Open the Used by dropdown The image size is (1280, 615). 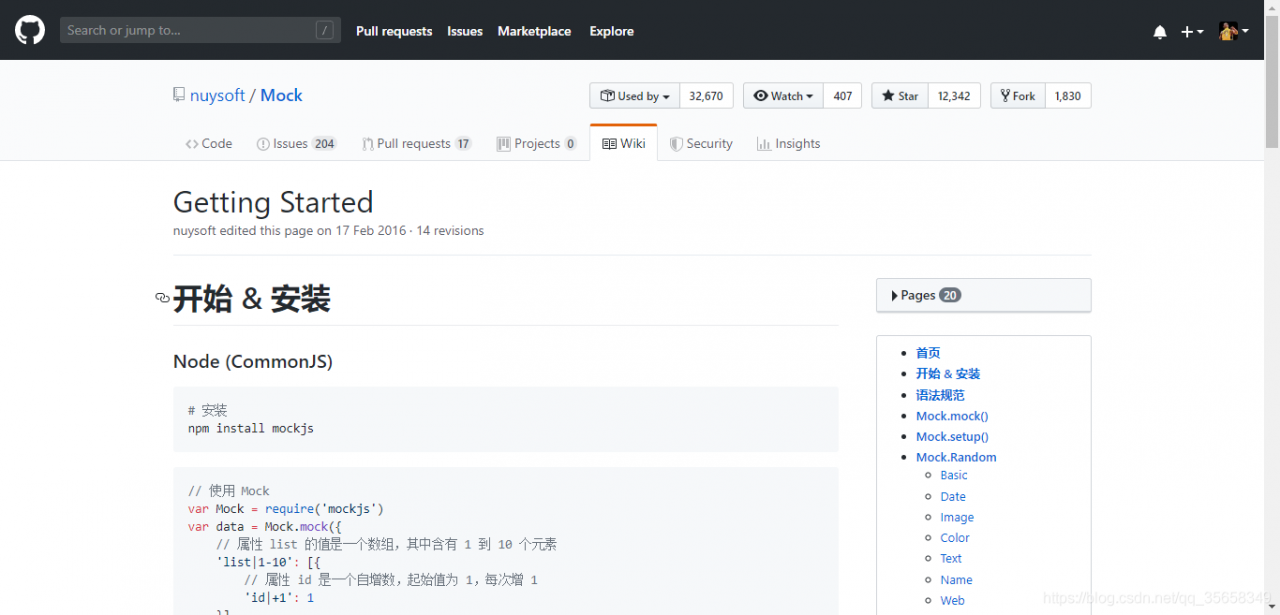tap(635, 96)
